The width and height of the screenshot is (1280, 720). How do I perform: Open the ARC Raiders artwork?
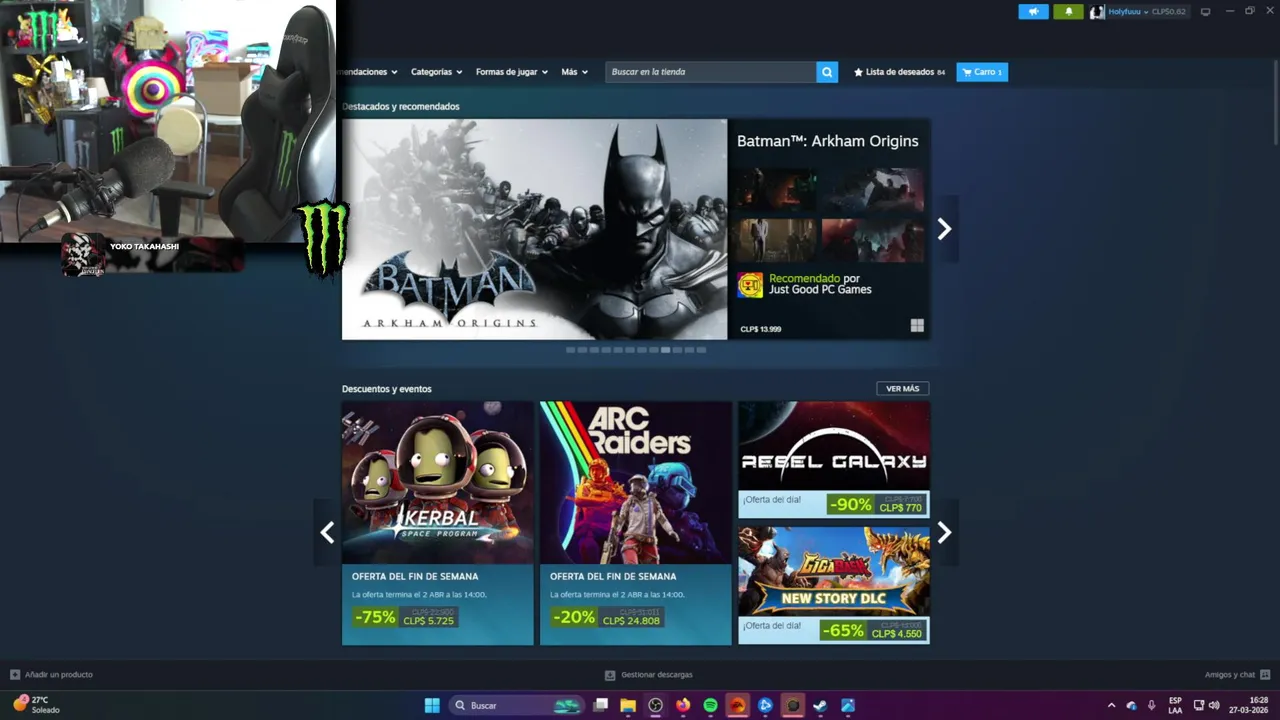[x=635, y=483]
